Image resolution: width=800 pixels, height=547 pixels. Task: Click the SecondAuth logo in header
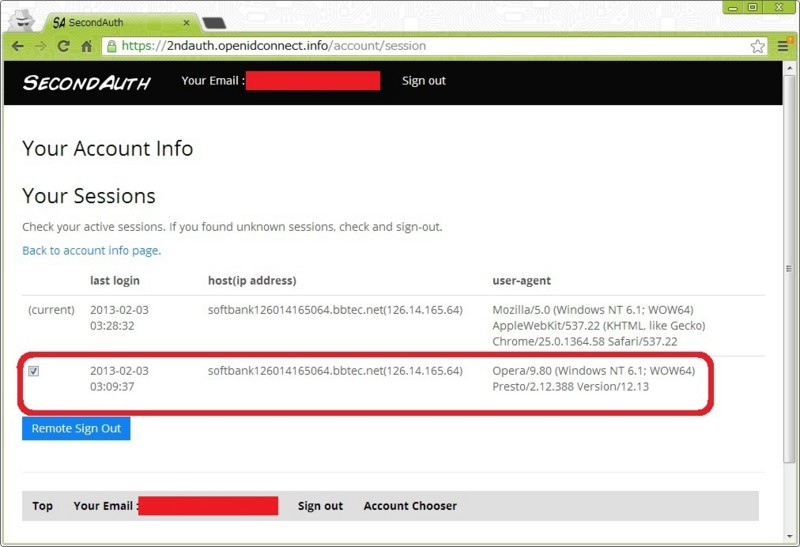[87, 82]
